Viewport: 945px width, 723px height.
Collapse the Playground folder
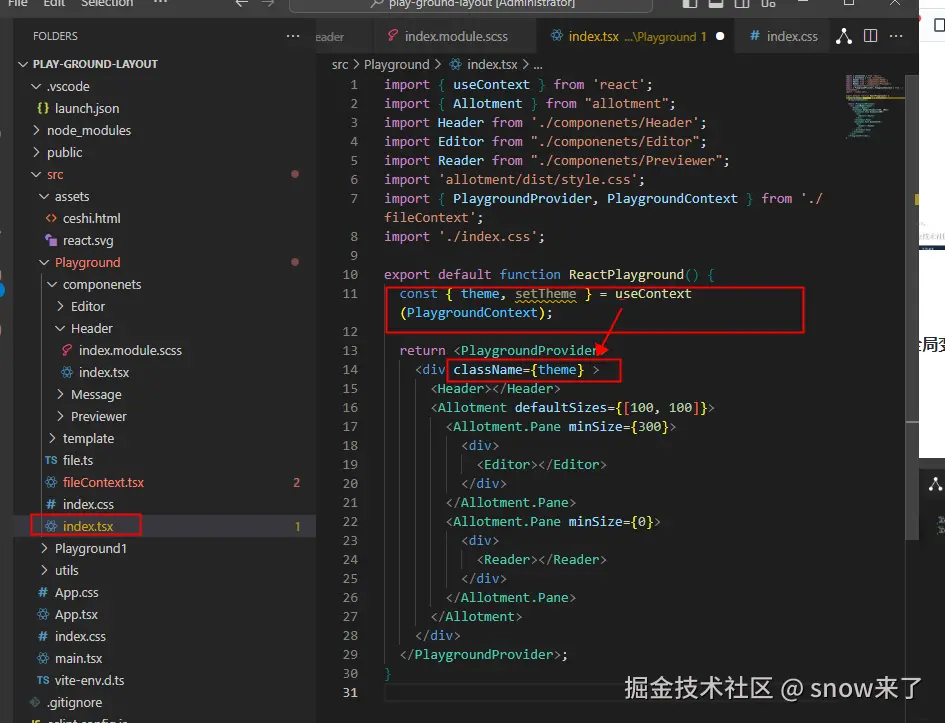click(x=44, y=263)
